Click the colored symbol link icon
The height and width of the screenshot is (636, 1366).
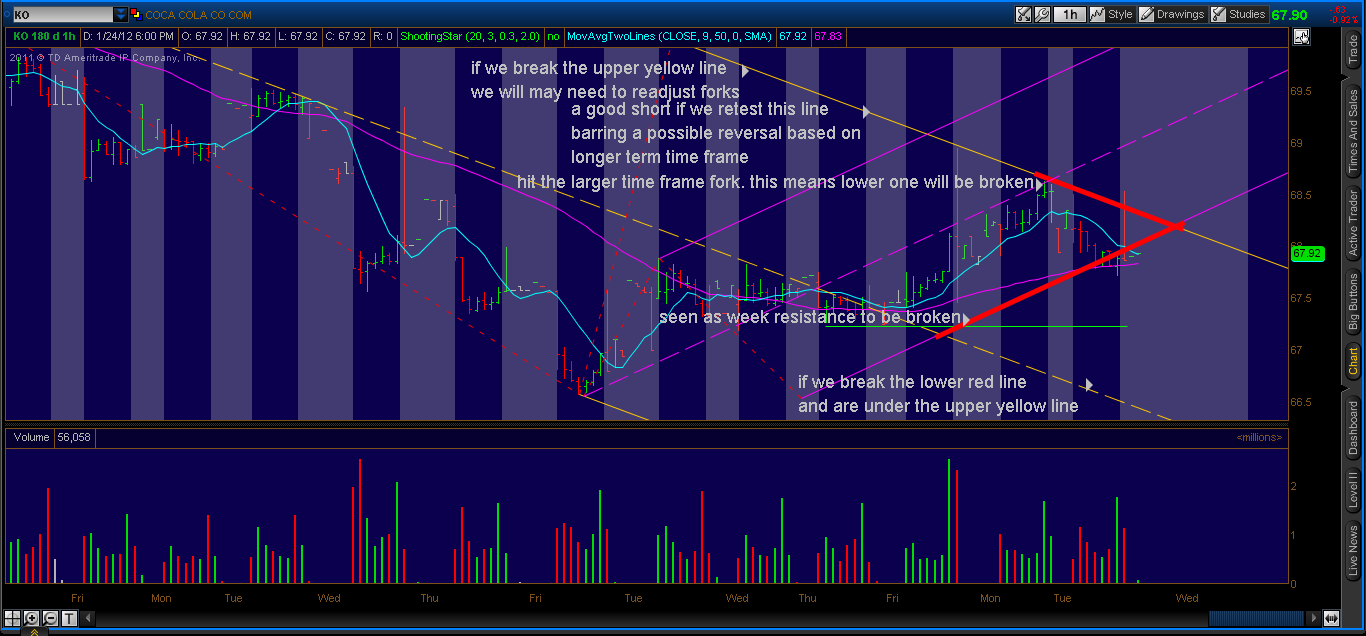point(136,15)
